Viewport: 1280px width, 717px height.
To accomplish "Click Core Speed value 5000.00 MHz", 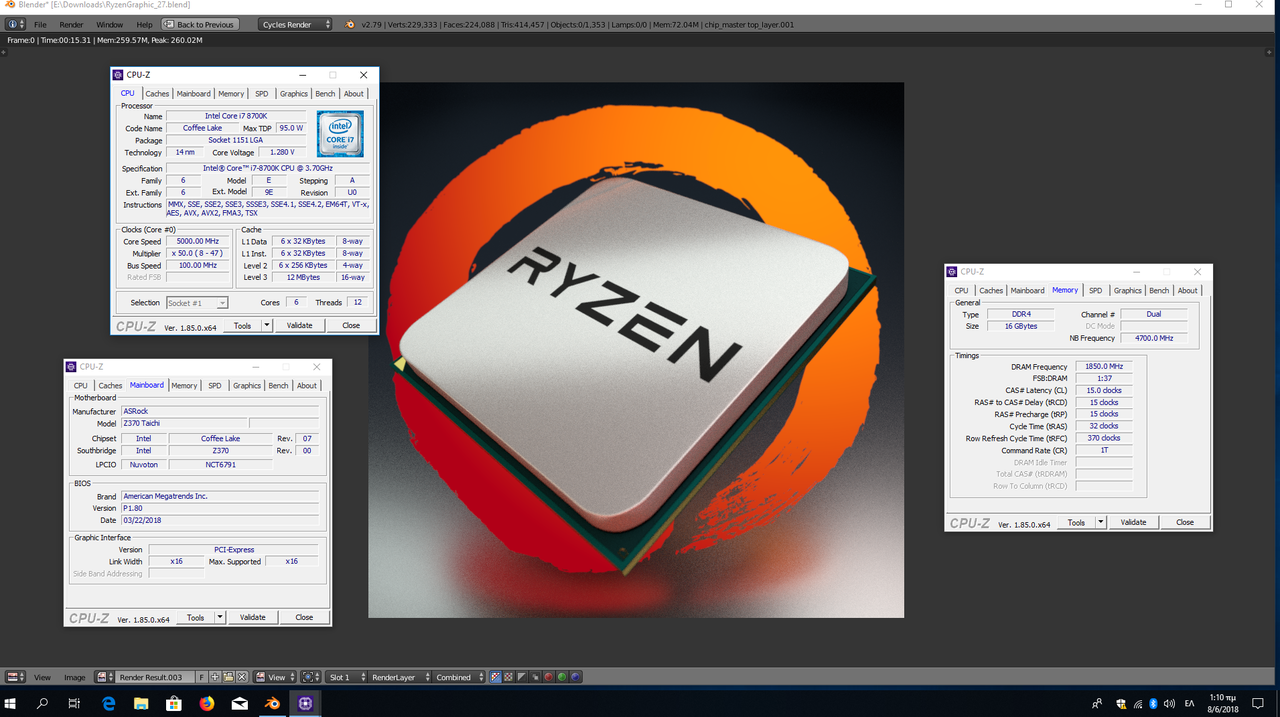I will click(x=198, y=241).
